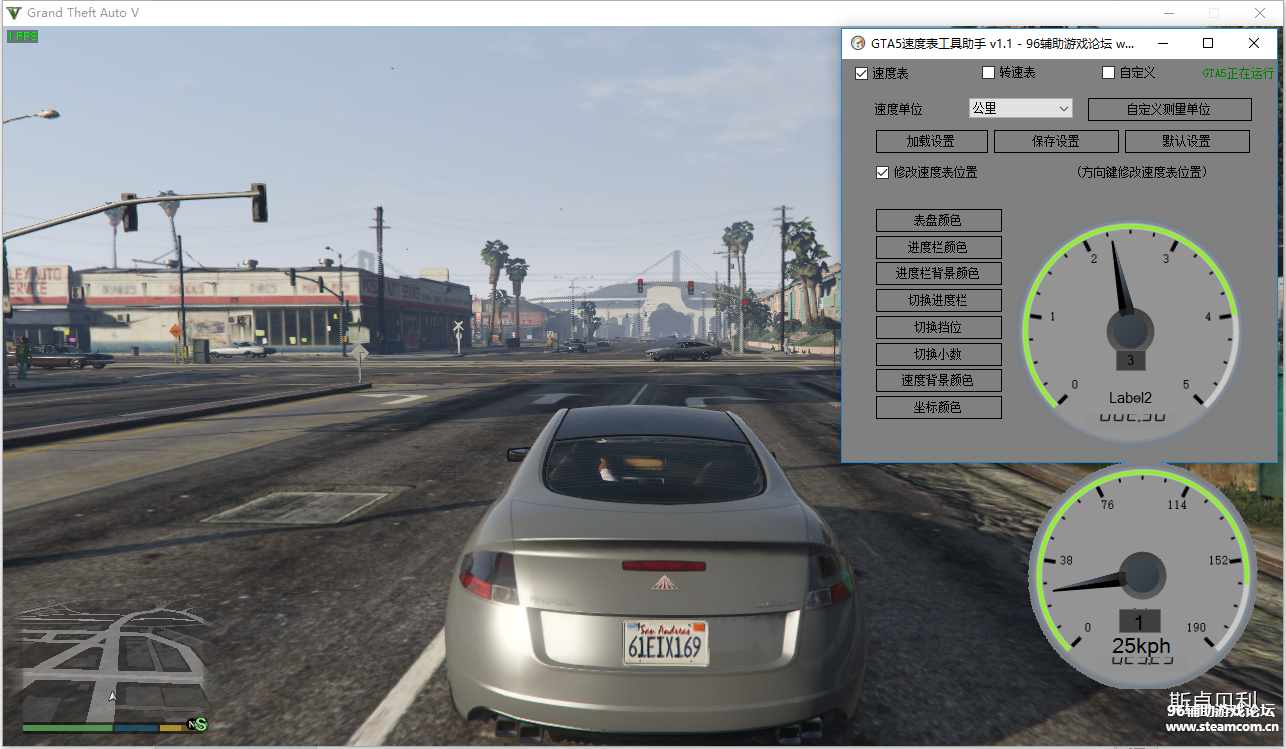Enable the 转速表 checkbox
This screenshot has width=1286, height=749.
[989, 73]
